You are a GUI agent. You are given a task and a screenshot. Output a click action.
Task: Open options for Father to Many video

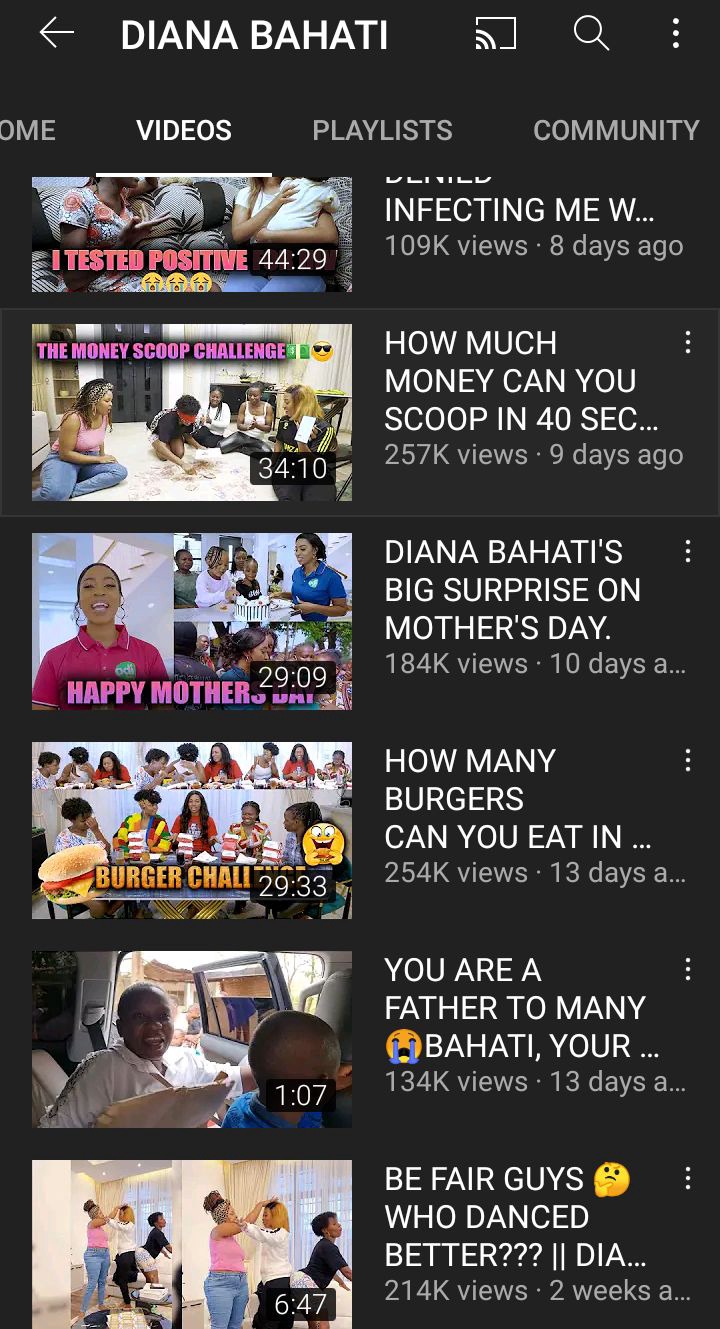pyautogui.click(x=688, y=970)
